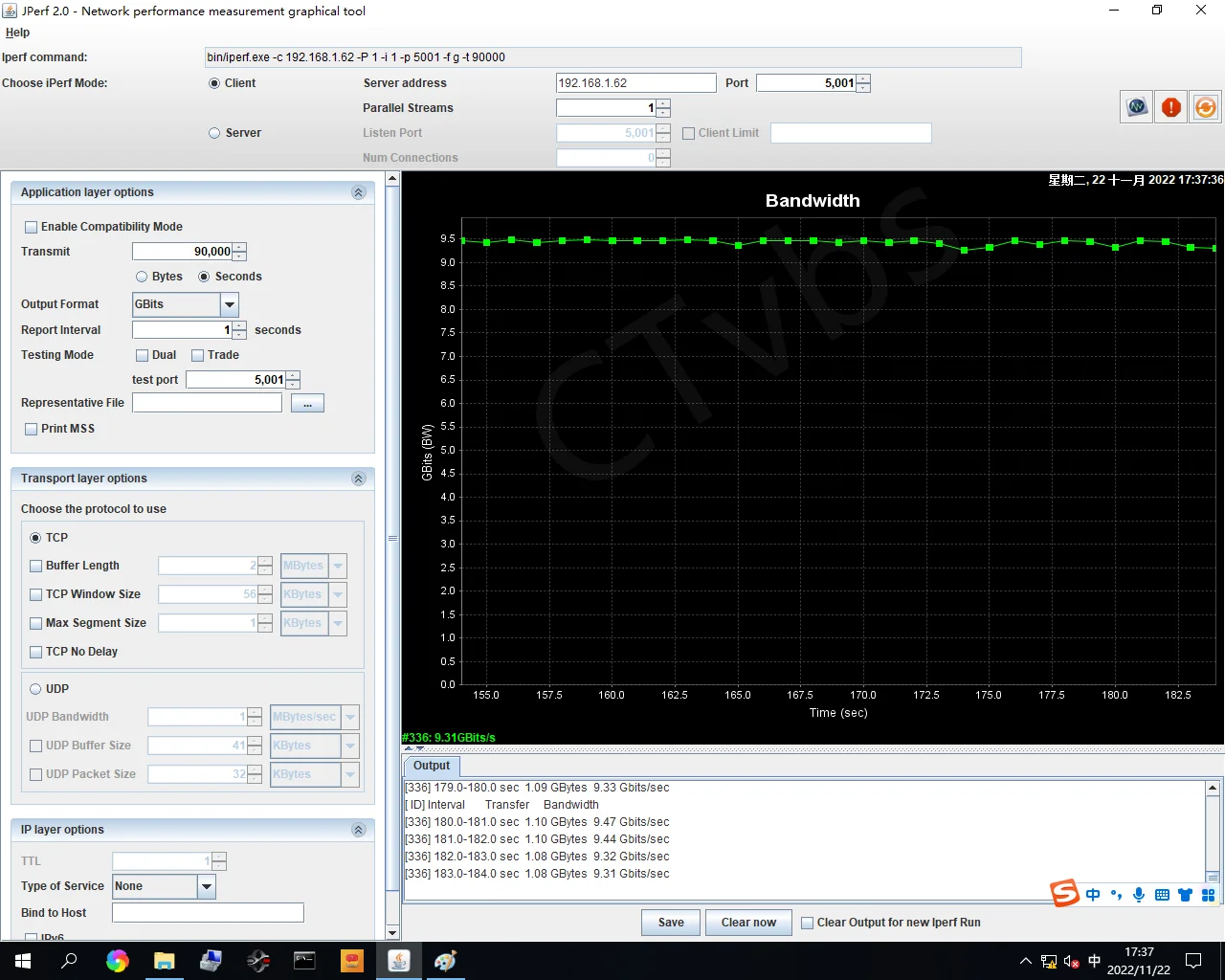Check the Dual testing mode box

(143, 355)
